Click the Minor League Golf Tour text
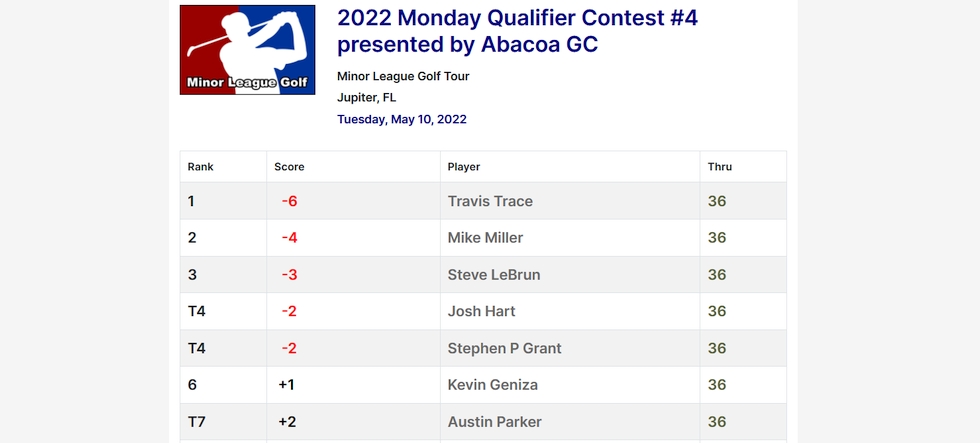Viewport: 980px width, 443px height. point(403,76)
